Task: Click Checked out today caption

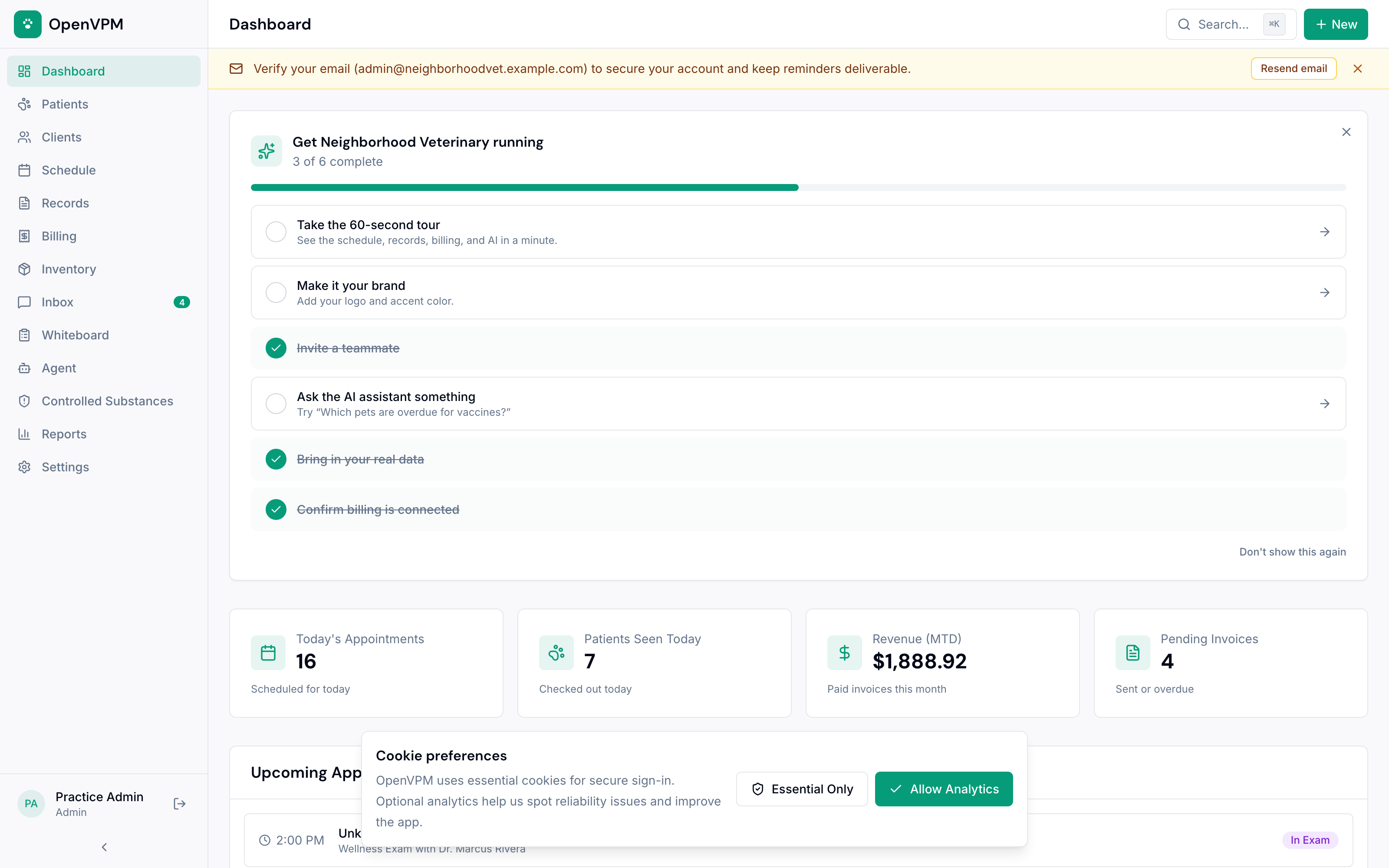Action: [586, 689]
